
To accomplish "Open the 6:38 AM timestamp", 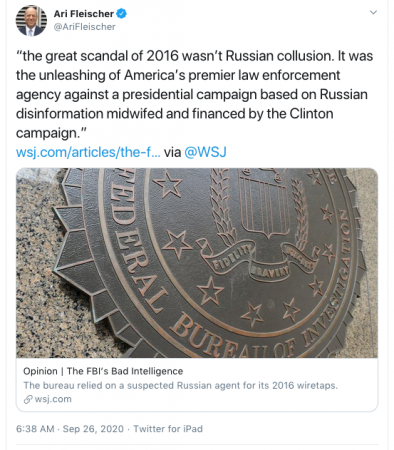I will [35, 429].
